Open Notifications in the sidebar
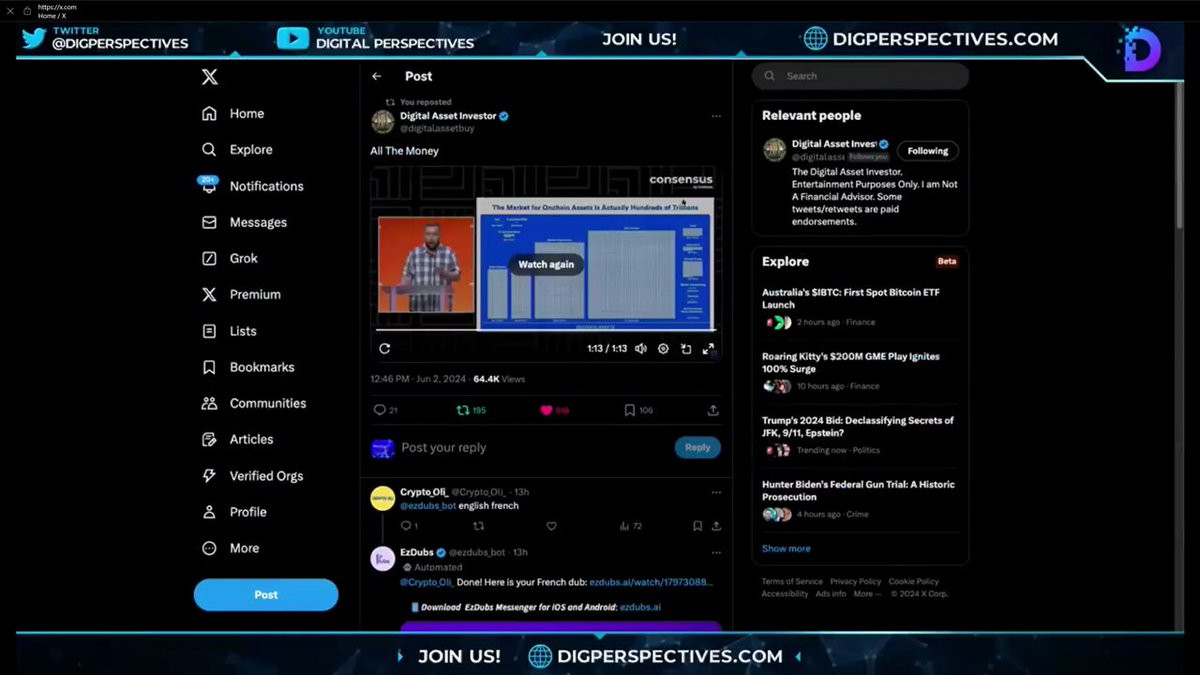This screenshot has height=675, width=1200. 252,186
